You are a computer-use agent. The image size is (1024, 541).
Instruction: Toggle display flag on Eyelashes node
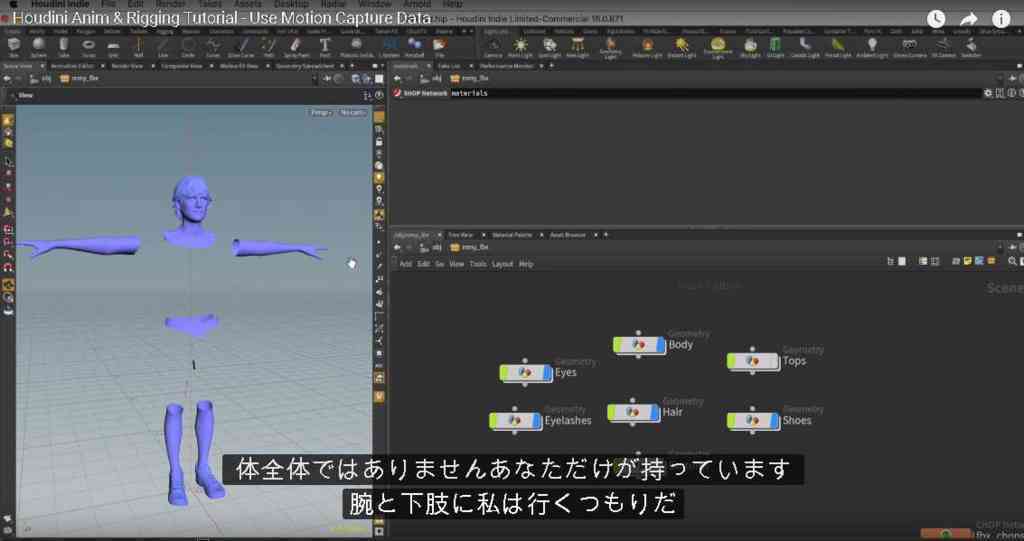[x=537, y=420]
